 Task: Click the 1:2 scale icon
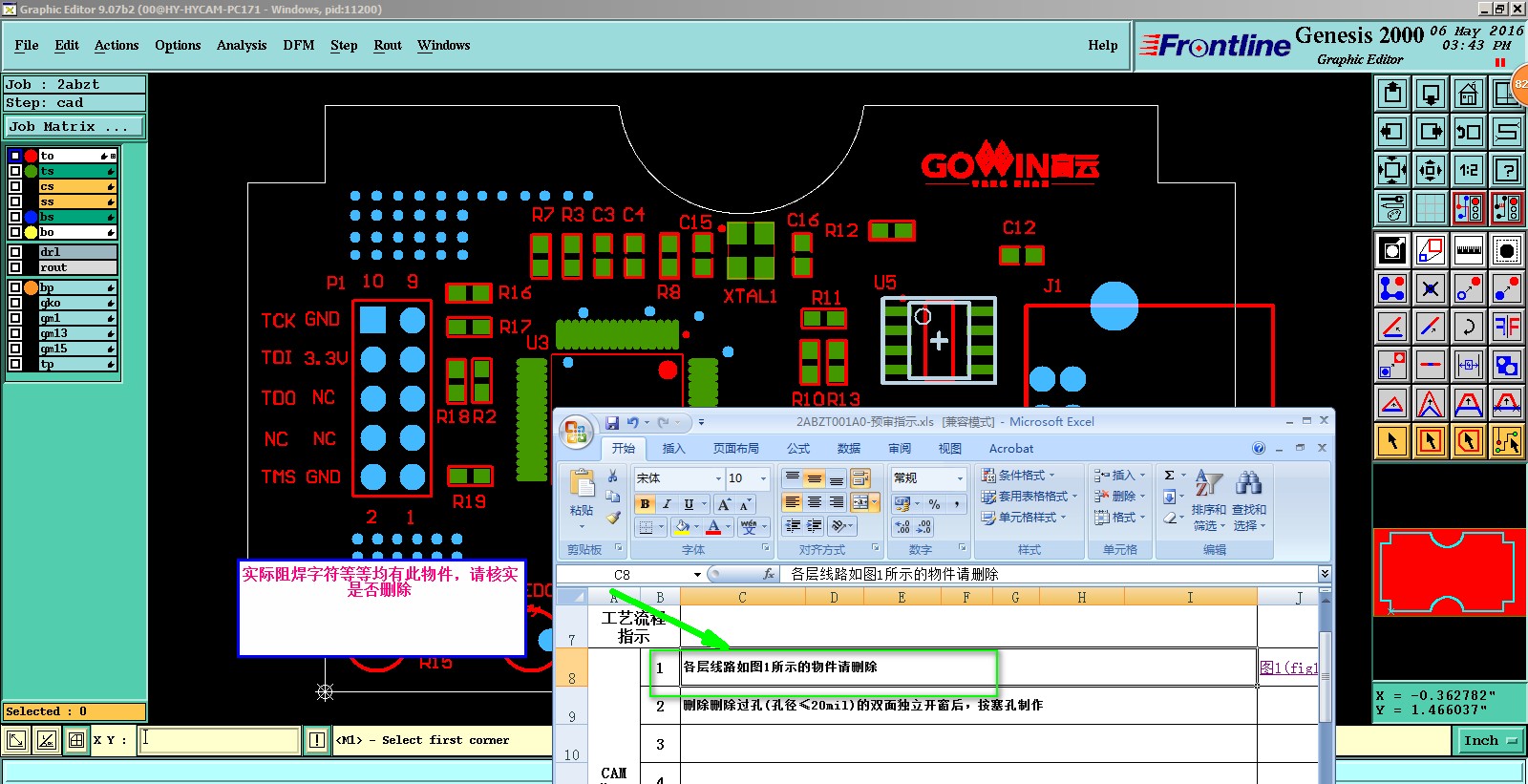(1469, 170)
